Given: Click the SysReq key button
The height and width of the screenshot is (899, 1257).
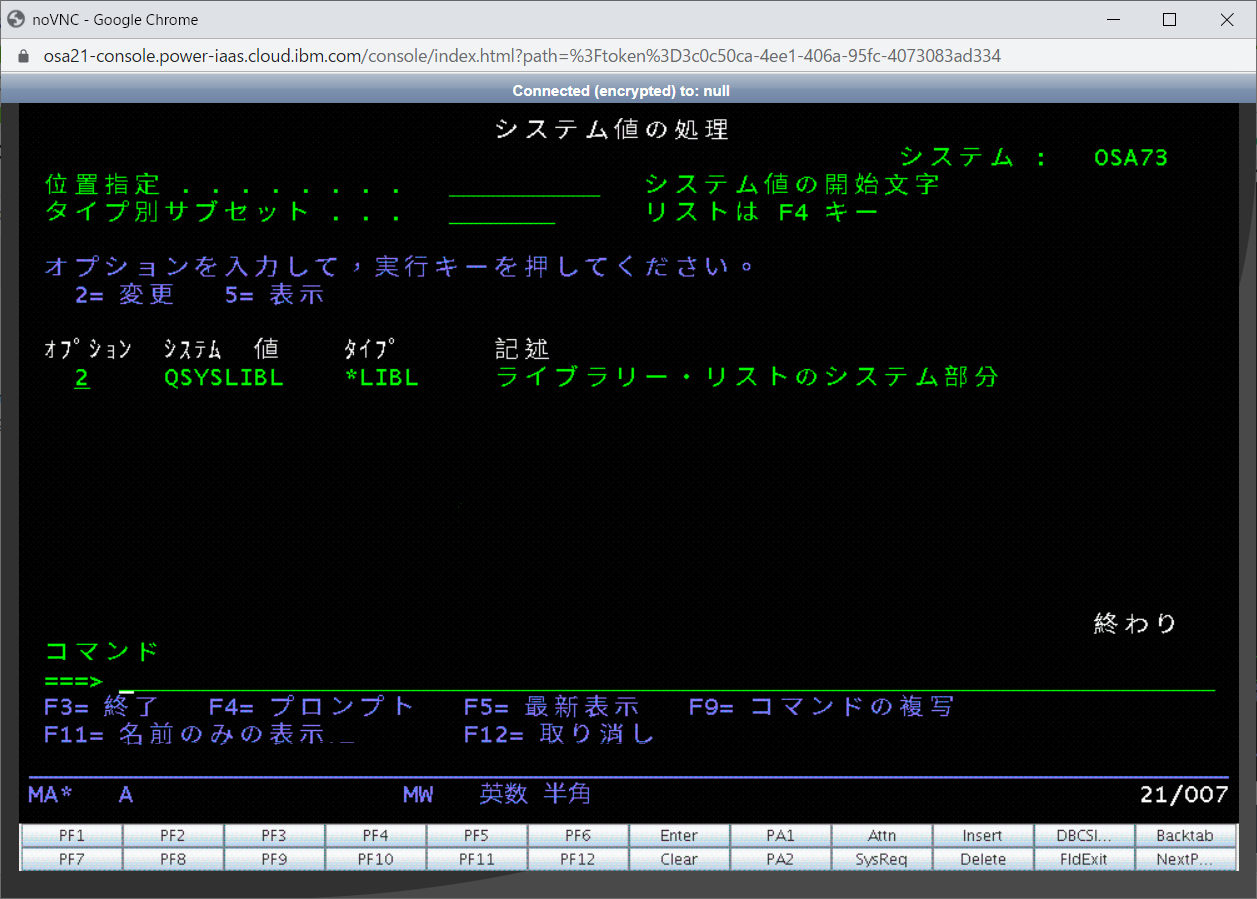Looking at the screenshot, I should pyautogui.click(x=882, y=859).
